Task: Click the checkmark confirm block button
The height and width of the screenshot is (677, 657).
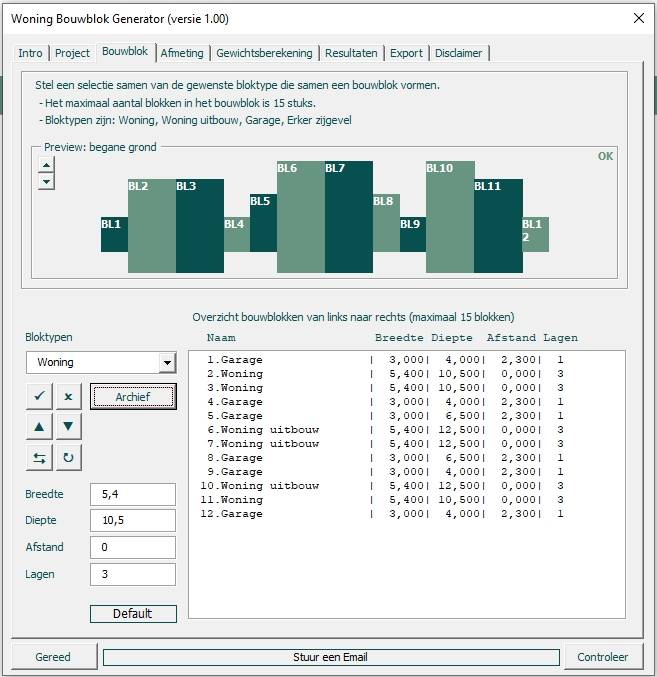Action: tap(39, 396)
